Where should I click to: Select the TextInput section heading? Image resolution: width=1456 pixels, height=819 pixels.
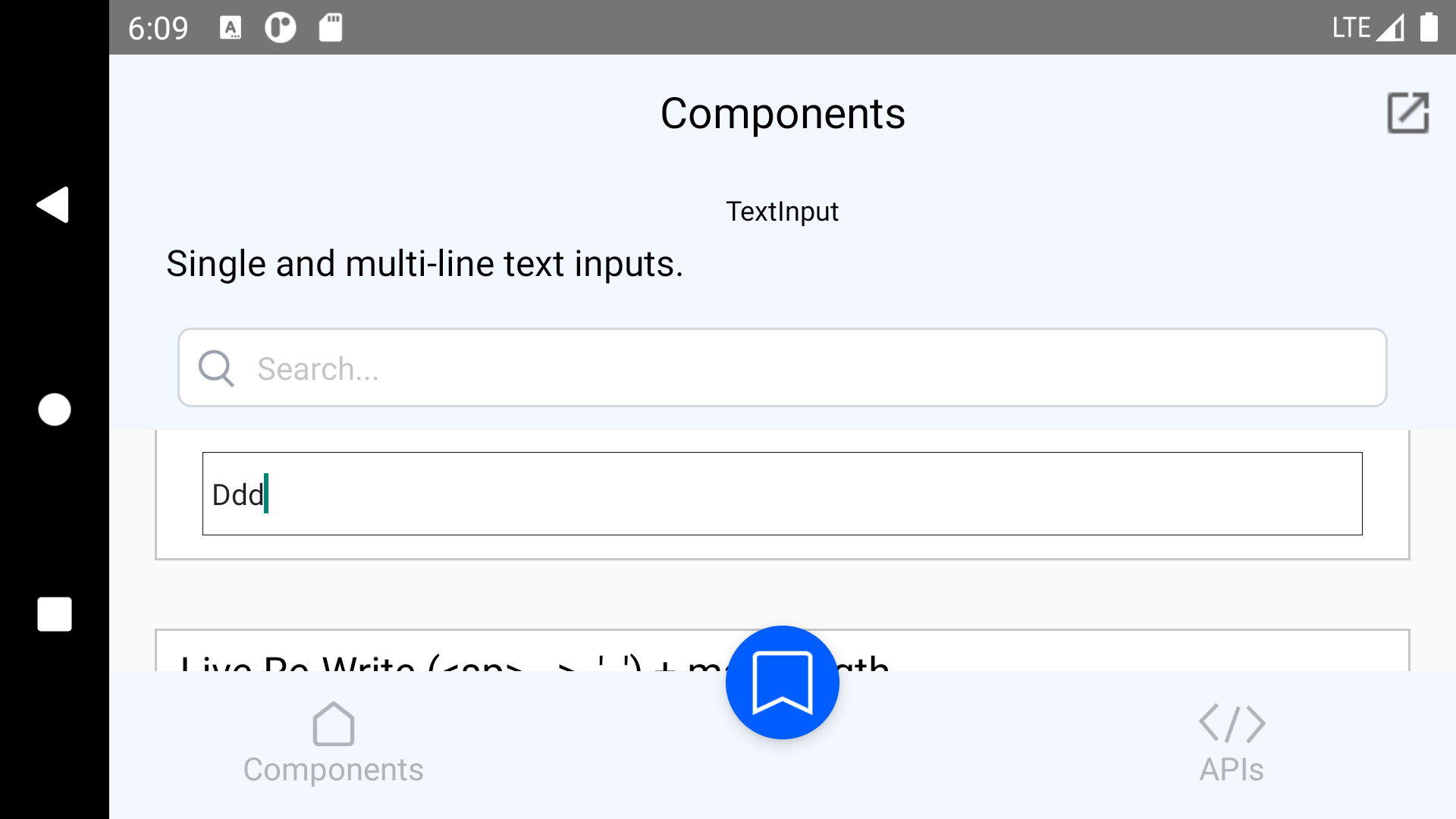point(782,212)
